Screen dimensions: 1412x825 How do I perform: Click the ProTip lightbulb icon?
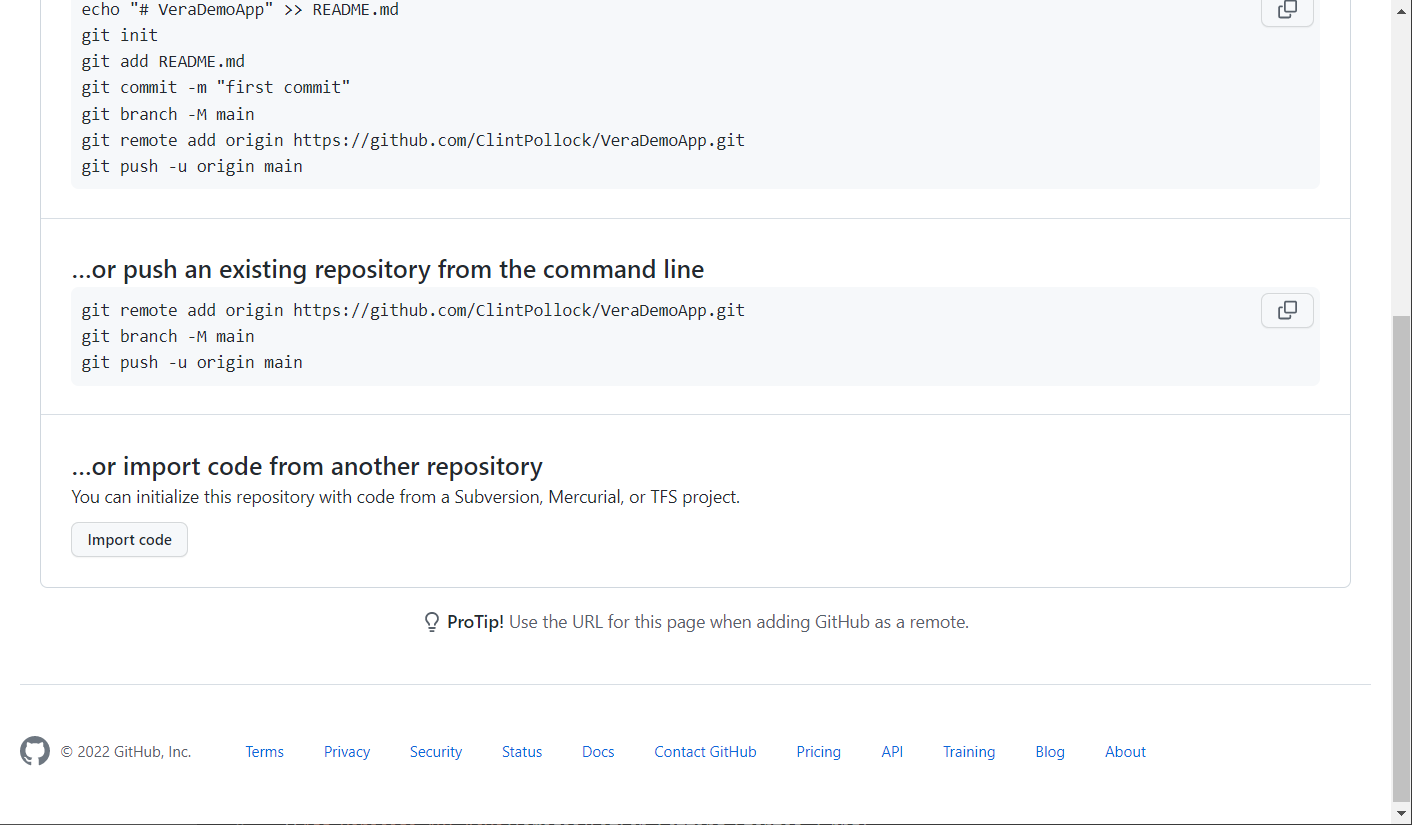[432, 622]
